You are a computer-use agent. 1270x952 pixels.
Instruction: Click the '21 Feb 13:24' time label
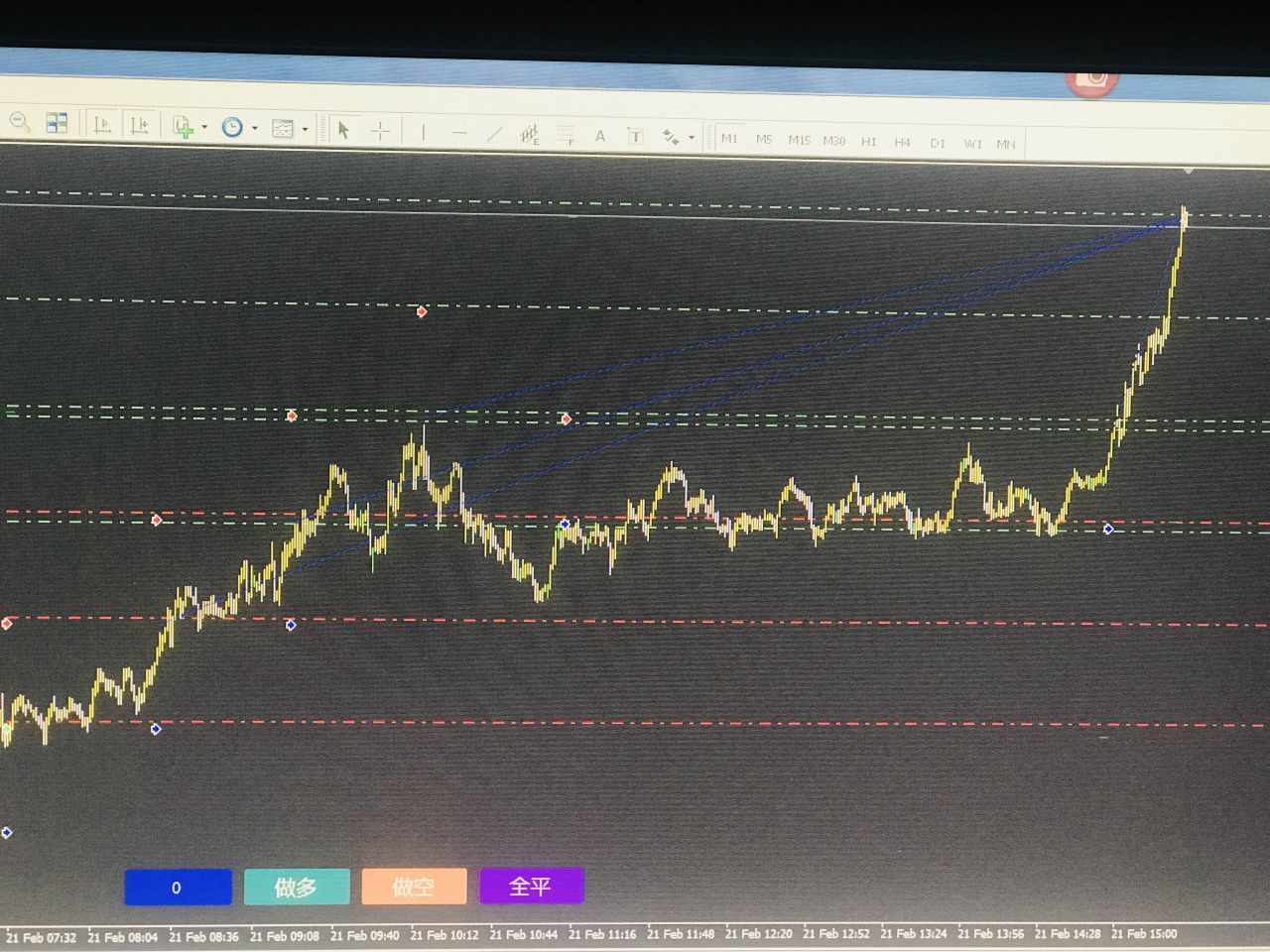click(x=914, y=934)
